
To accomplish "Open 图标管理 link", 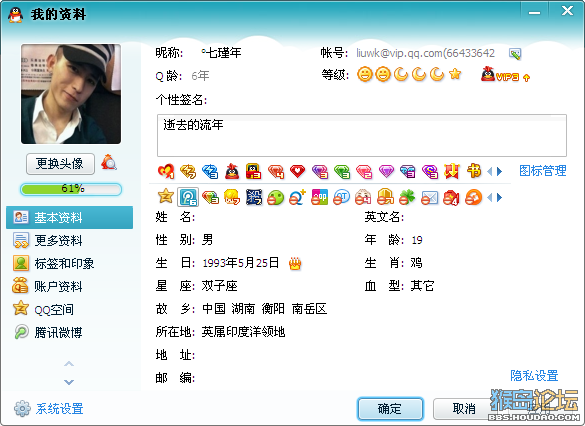I will point(543,170).
